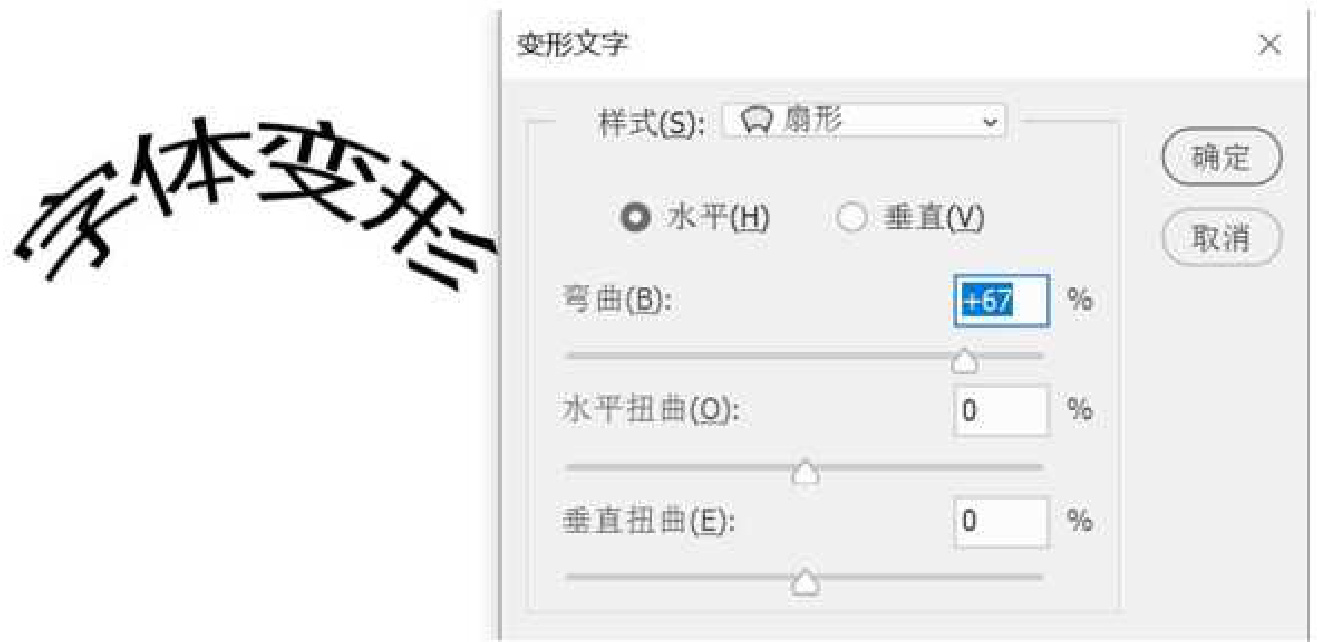This screenshot has width=1317, height=642.
Task: Click the 垂直扭曲 value input field
Action: (1002, 522)
